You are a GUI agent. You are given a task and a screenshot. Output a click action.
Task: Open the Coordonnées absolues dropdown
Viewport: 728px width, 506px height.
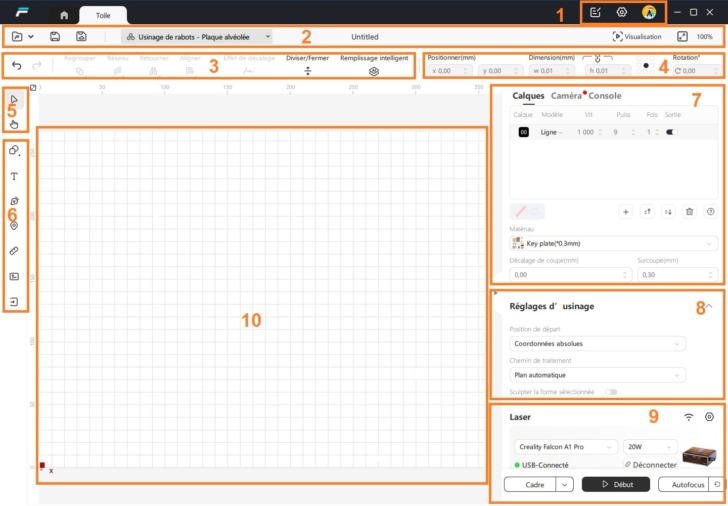598,344
